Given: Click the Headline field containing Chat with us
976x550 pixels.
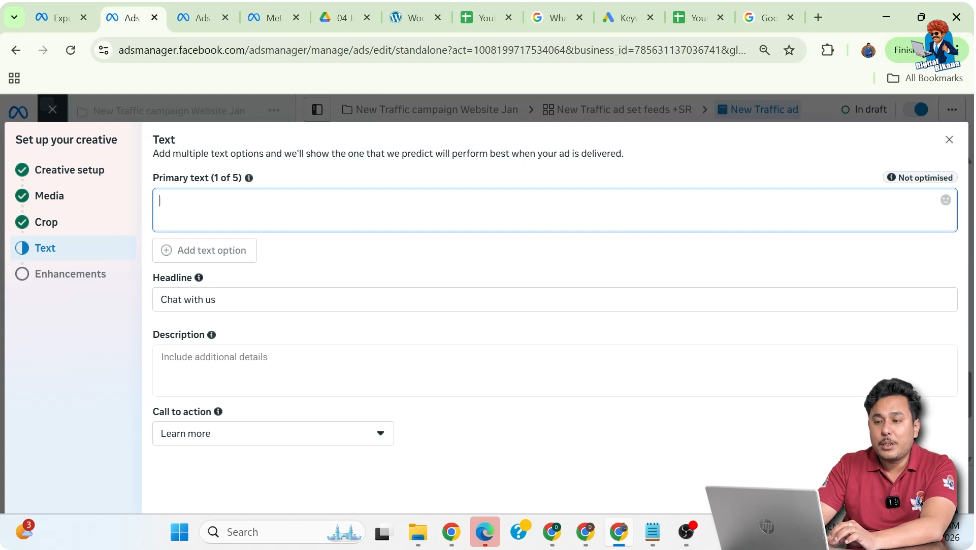Looking at the screenshot, I should [554, 300].
